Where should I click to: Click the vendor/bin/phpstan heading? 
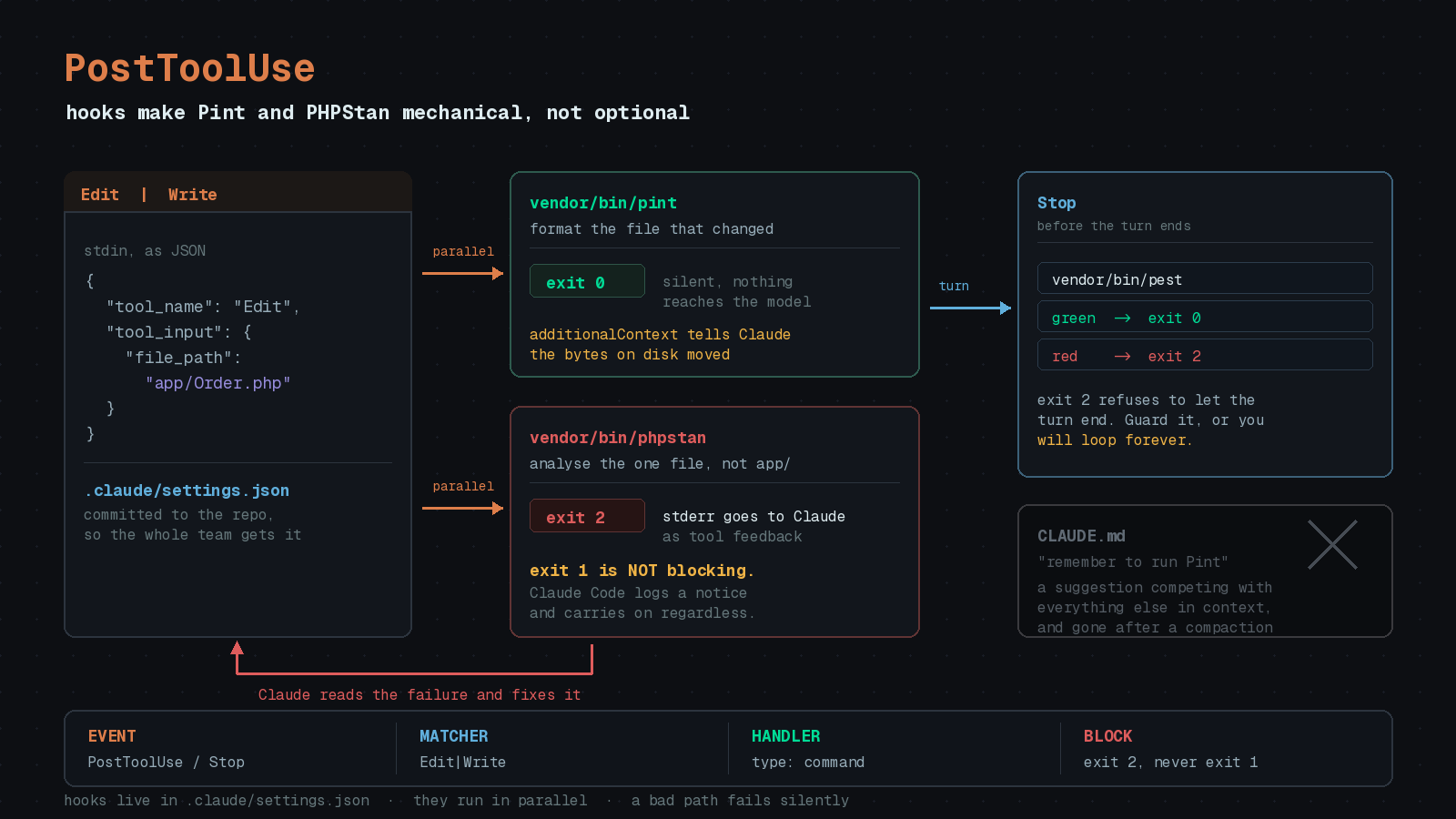(618, 439)
